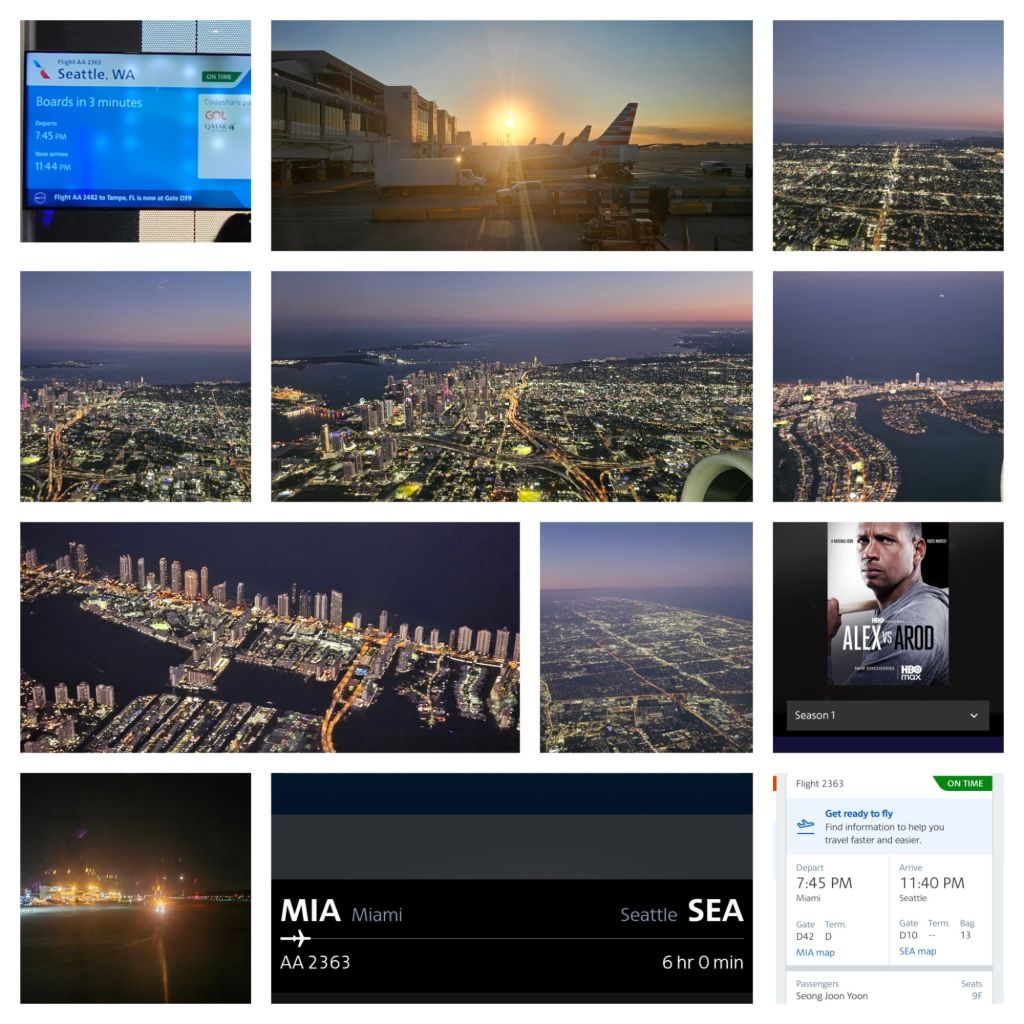The image size is (1024, 1024).
Task: Open the Get ready to fly link
Action: click(859, 814)
